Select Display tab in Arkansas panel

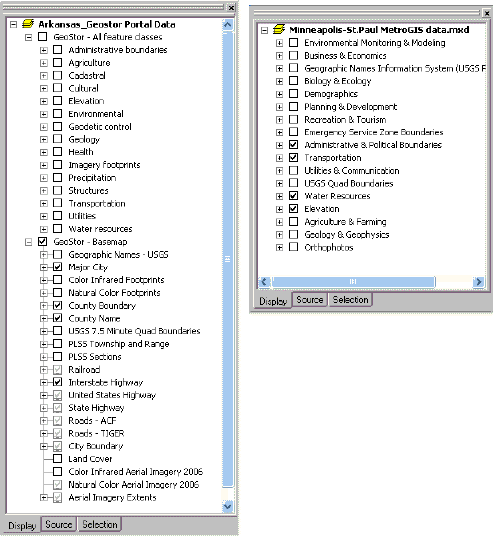tap(22, 525)
